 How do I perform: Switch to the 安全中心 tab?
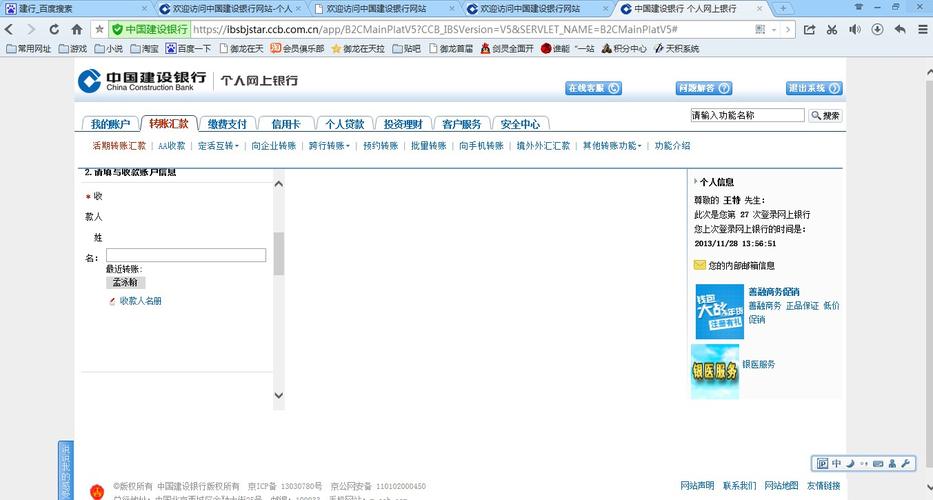520,124
